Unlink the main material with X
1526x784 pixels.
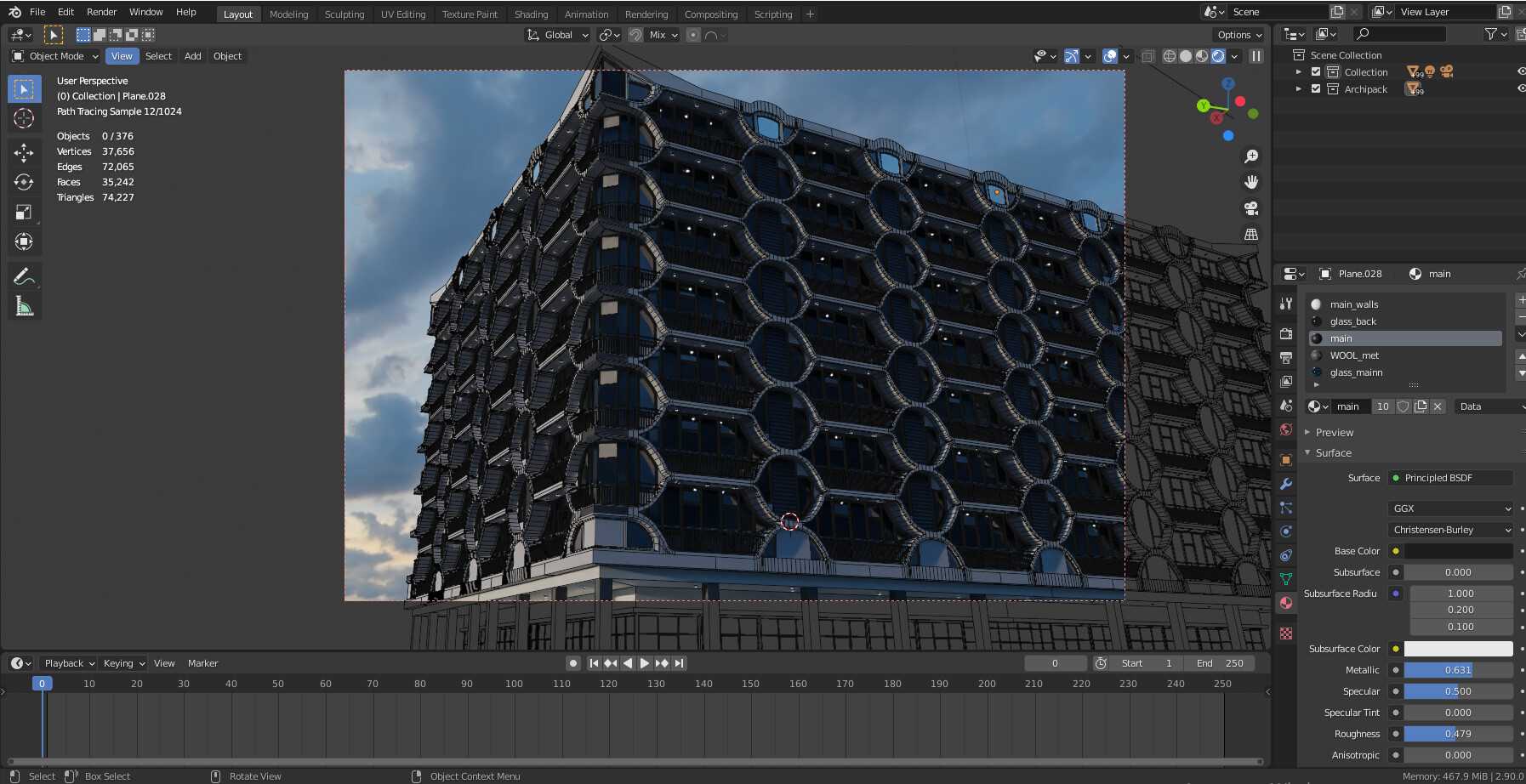[x=1438, y=406]
